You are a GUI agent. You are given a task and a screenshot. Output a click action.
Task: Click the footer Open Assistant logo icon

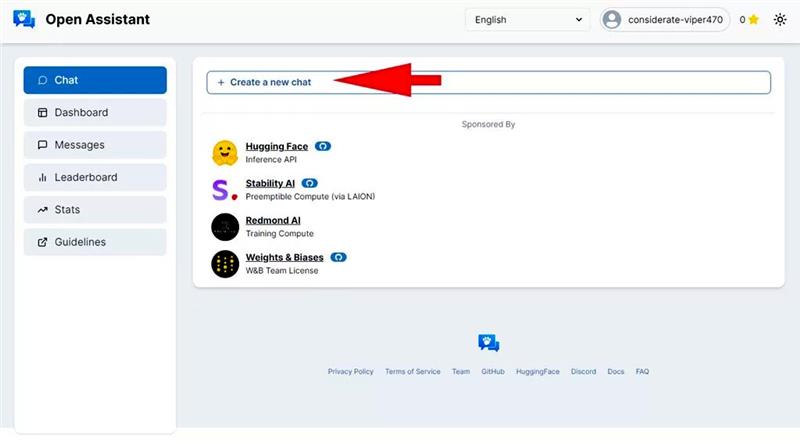pyautogui.click(x=488, y=344)
